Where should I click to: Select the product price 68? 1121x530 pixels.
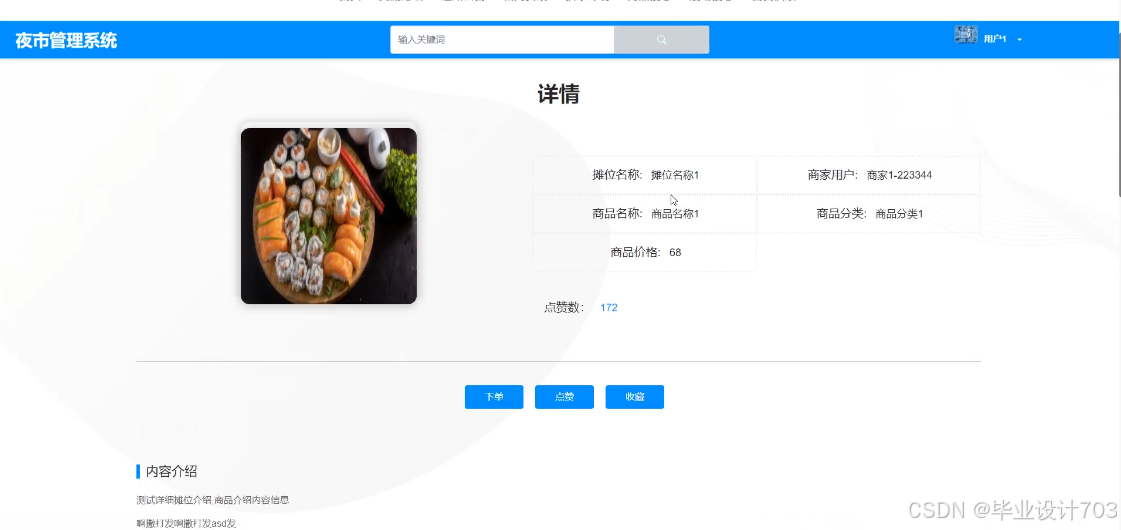coord(675,252)
